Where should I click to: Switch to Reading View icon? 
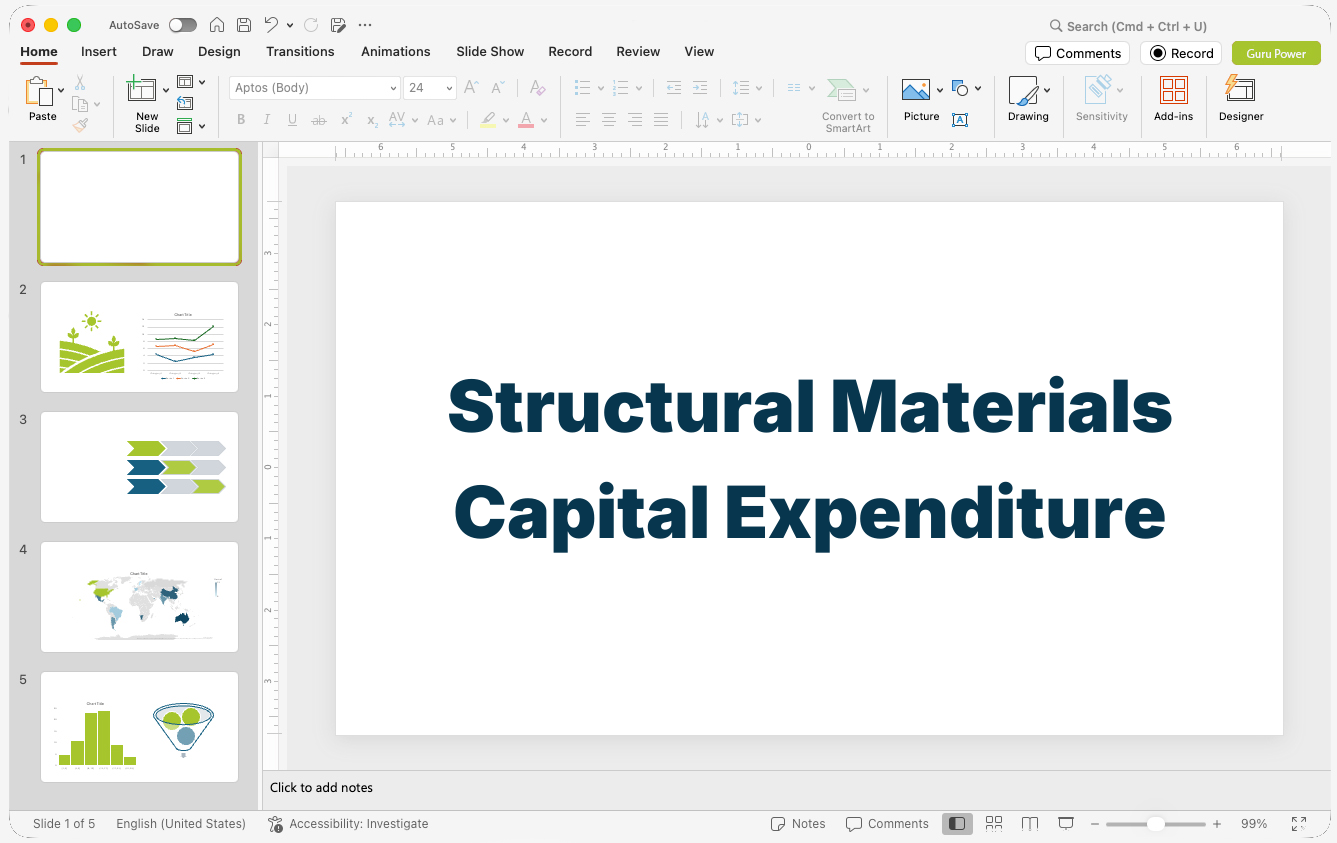1030,824
